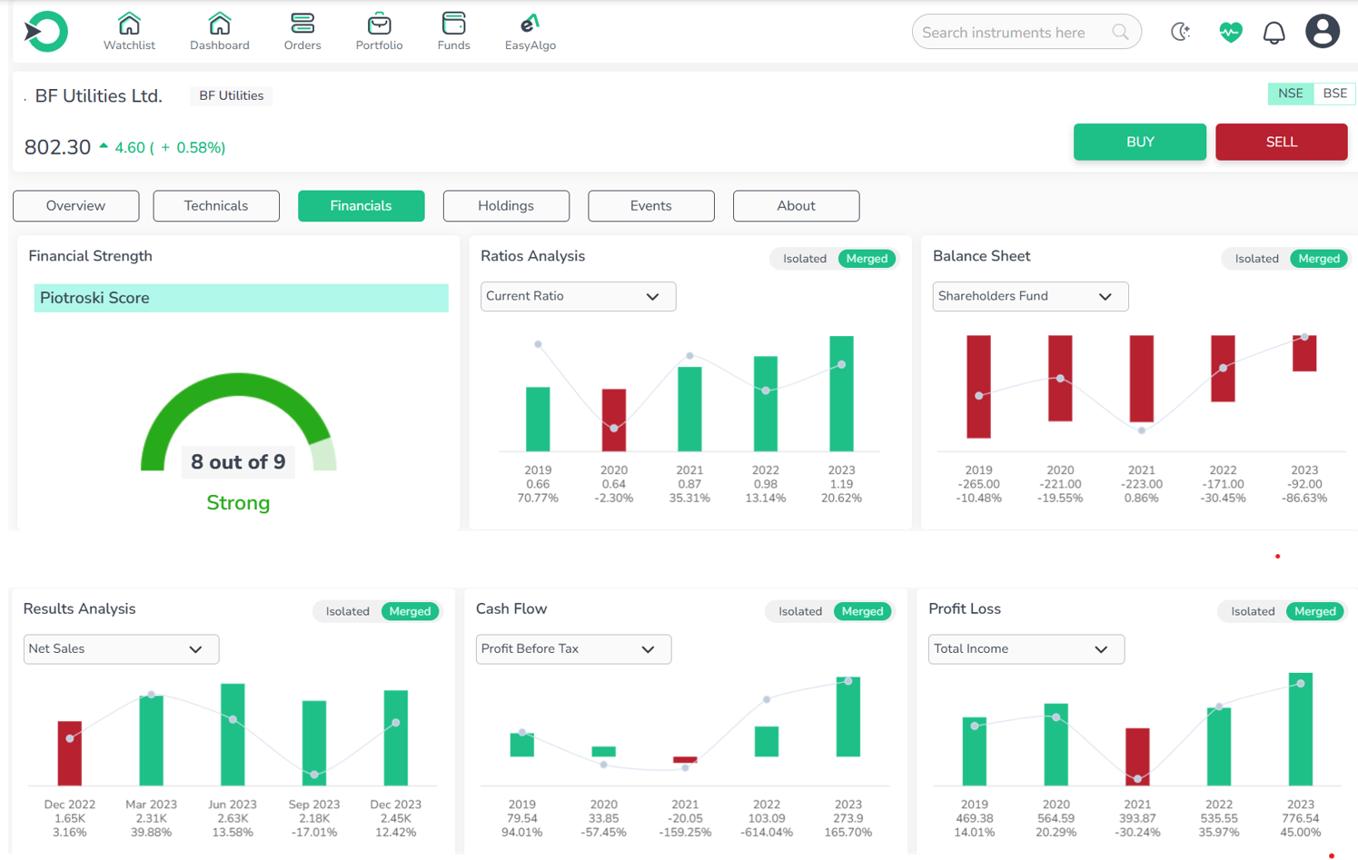Screen dimensions: 1358x860
Task: Launch the EasyAlgo icon
Action: click(x=530, y=23)
